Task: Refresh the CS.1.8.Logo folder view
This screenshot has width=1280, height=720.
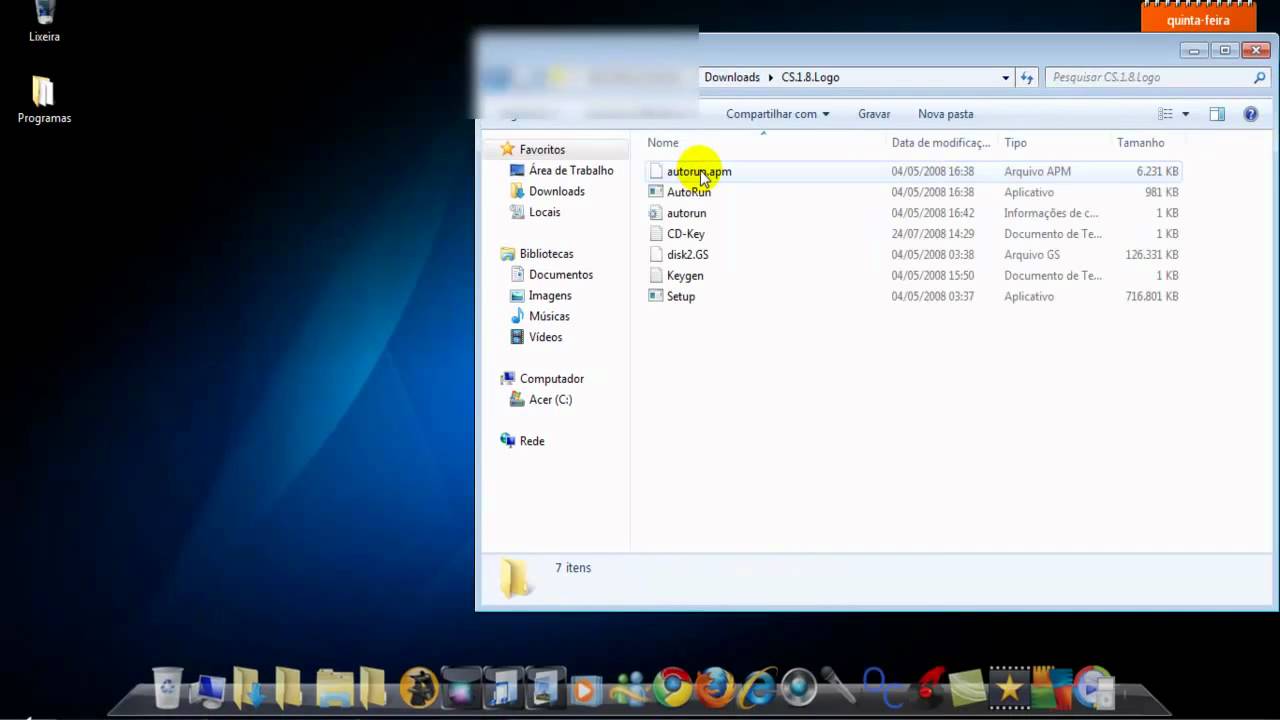Action: coord(1027,77)
